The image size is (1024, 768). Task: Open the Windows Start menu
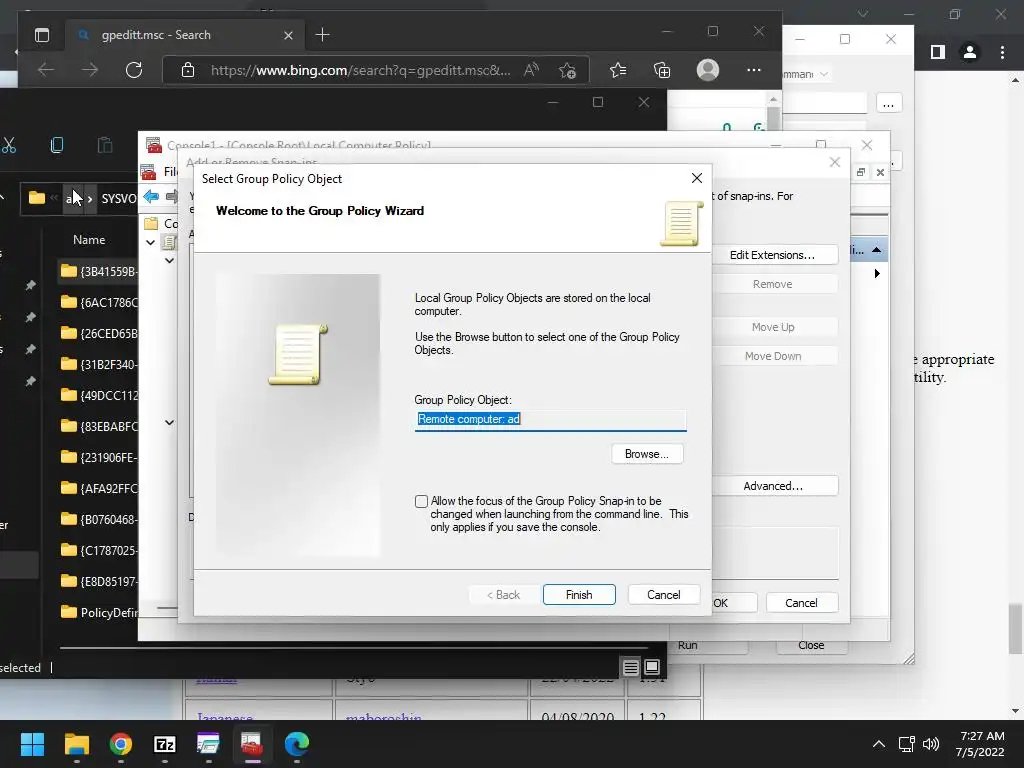32,744
